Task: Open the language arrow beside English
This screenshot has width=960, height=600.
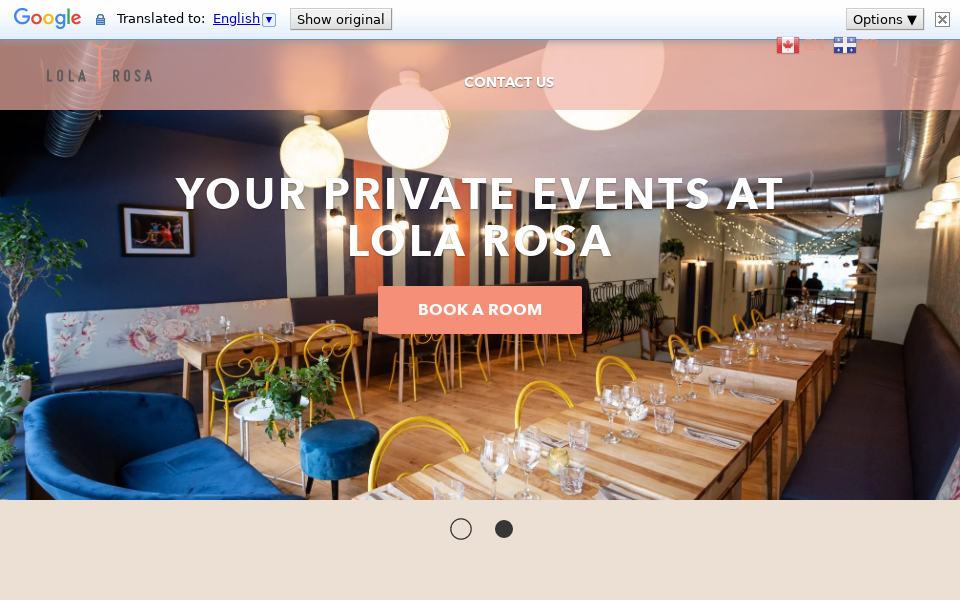Action: click(x=269, y=20)
